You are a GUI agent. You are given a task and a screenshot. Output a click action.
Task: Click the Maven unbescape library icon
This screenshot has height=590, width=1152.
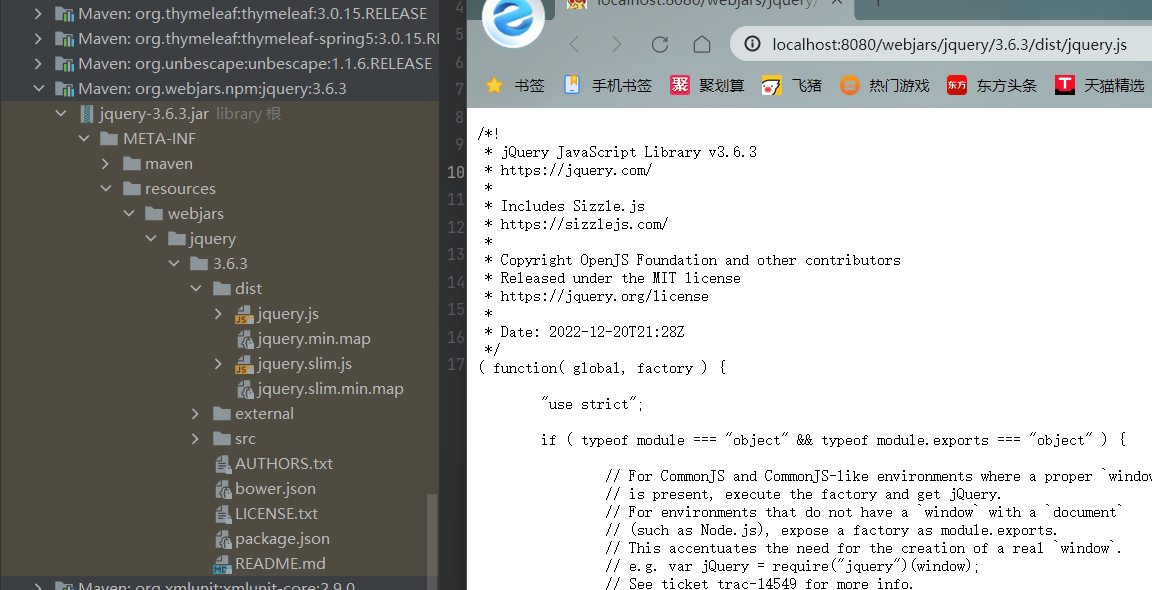point(65,64)
